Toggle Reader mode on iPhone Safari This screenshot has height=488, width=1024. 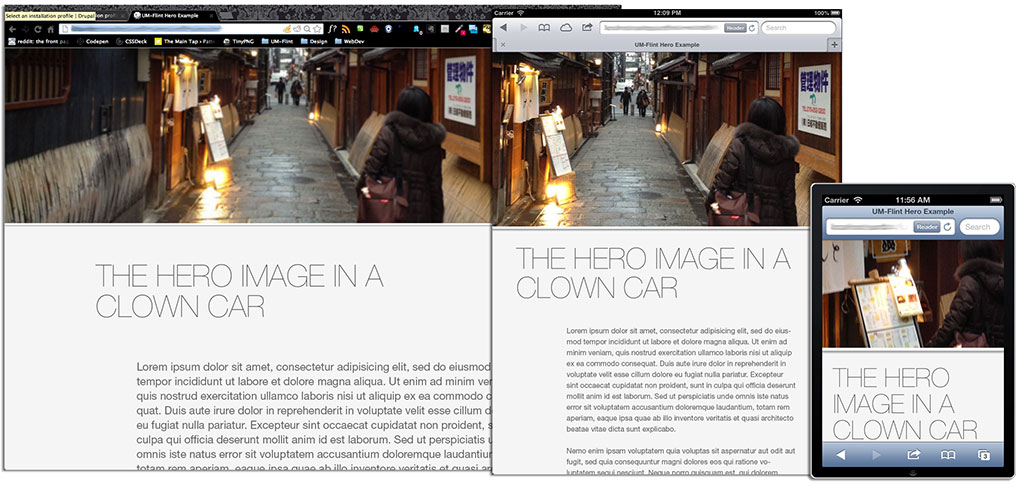point(926,227)
